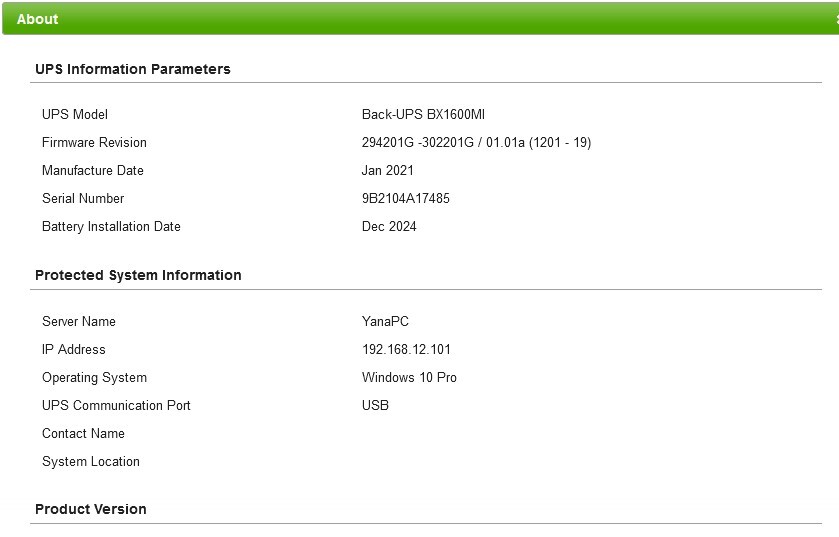This screenshot has width=839, height=537.
Task: Select the IP address 192.168.12.101
Action: (406, 350)
